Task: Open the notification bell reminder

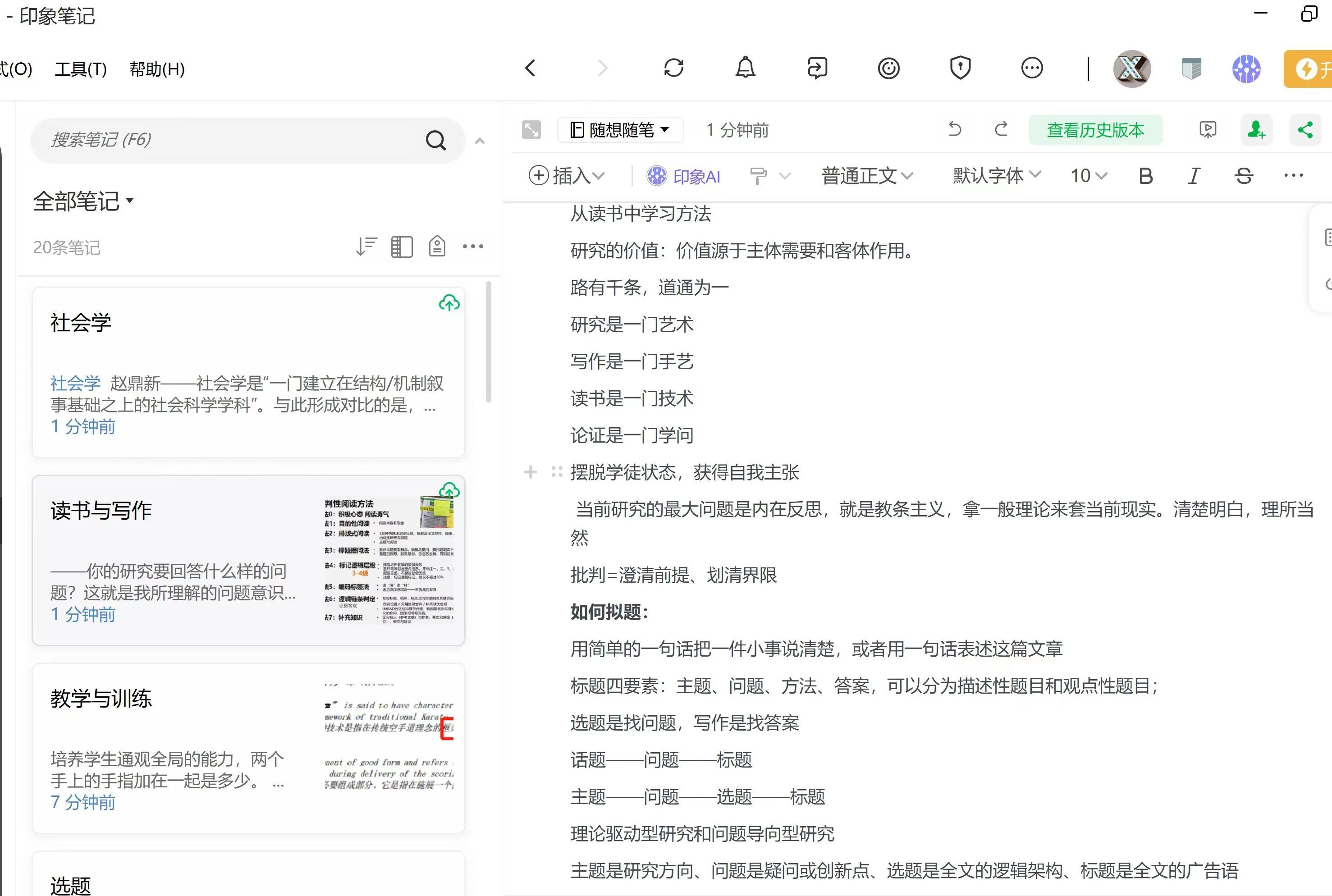Action: 745,68
